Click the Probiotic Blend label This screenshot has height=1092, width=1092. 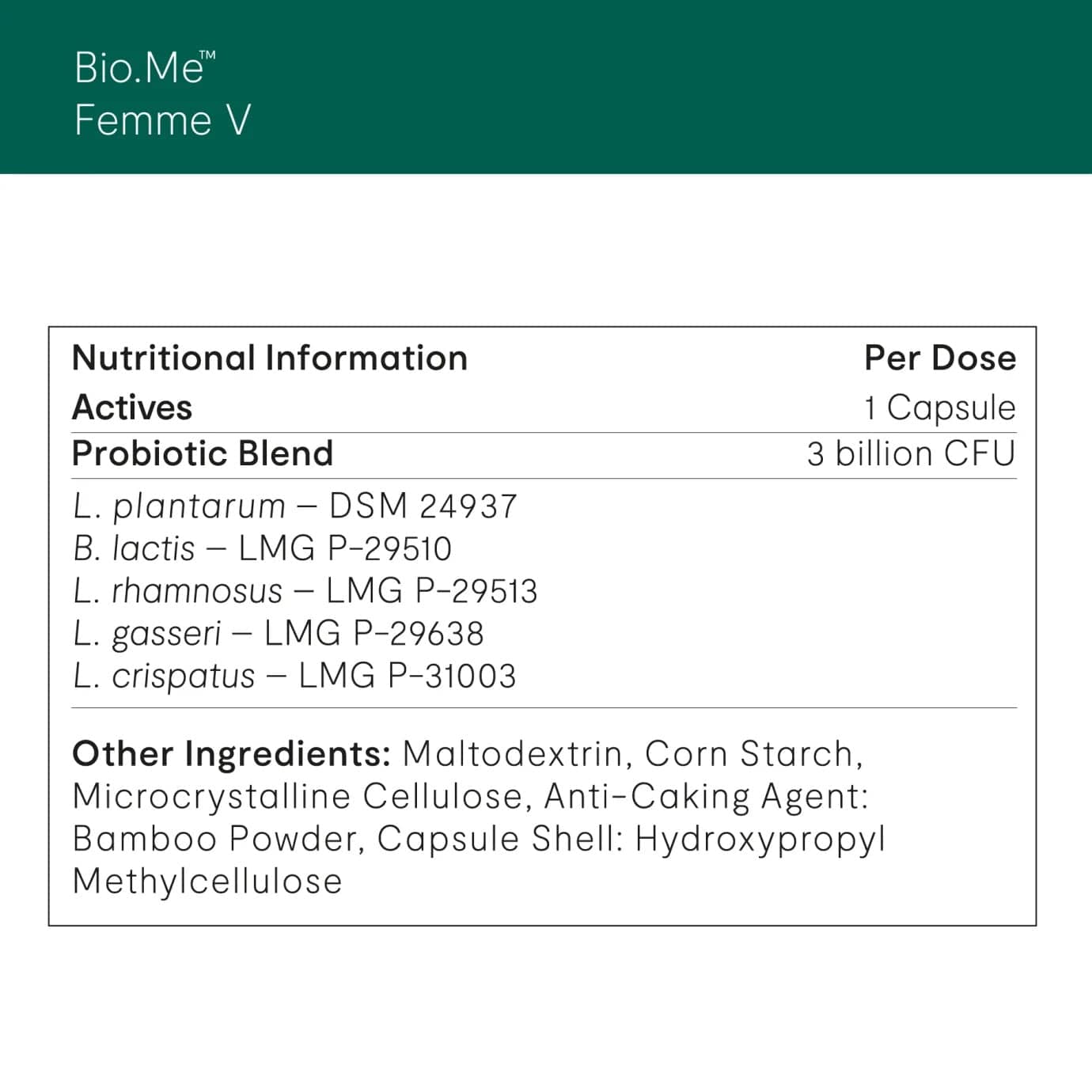click(x=203, y=453)
